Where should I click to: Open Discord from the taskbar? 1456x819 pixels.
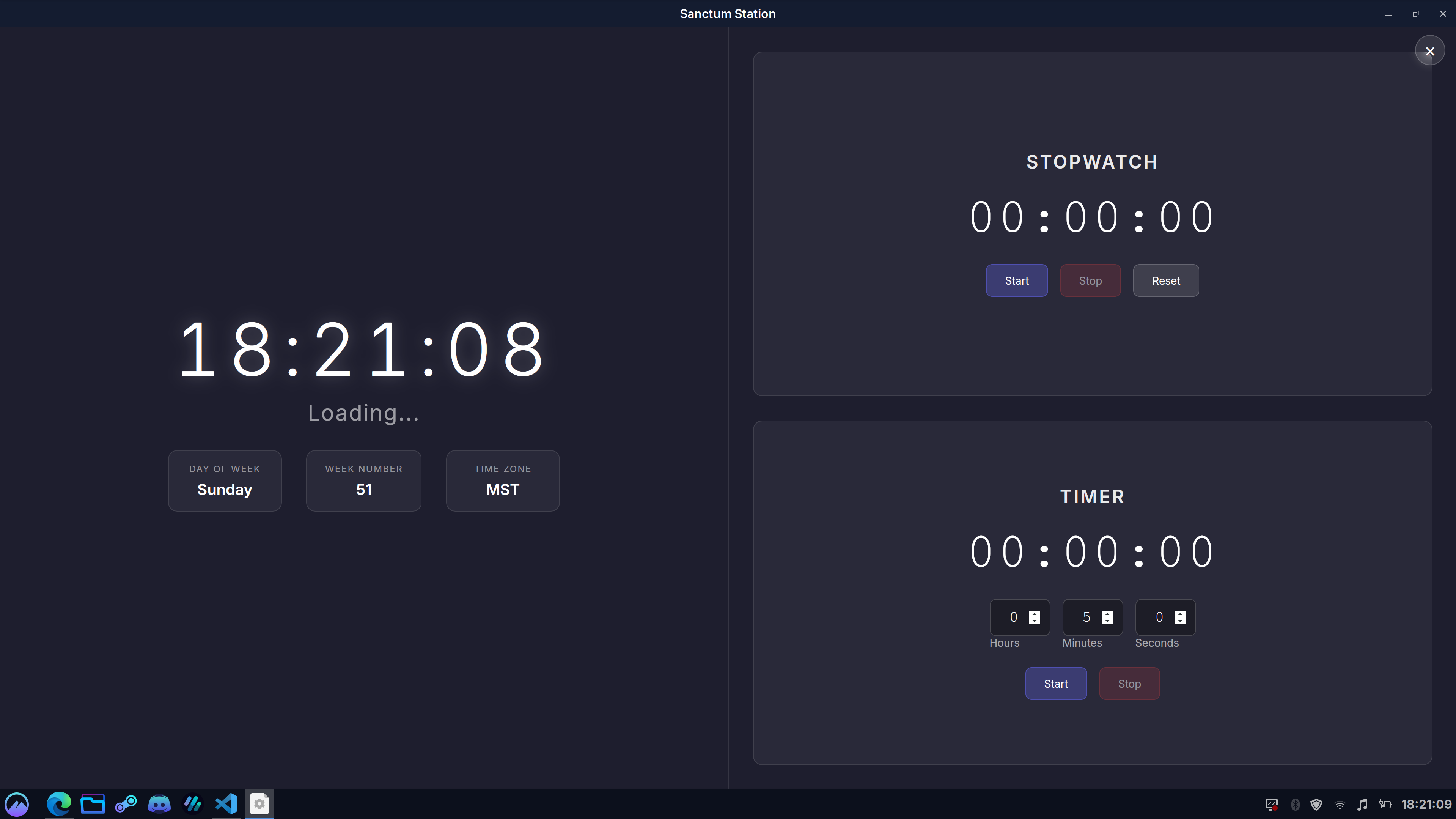pyautogui.click(x=159, y=804)
